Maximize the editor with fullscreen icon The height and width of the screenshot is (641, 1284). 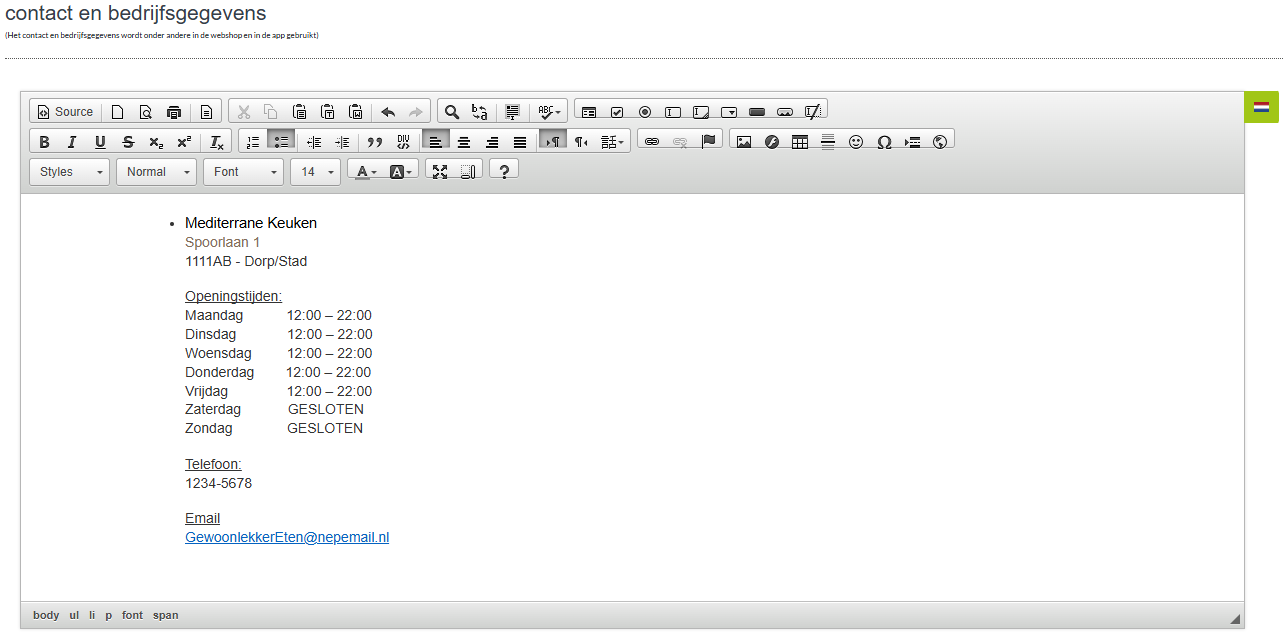(440, 172)
